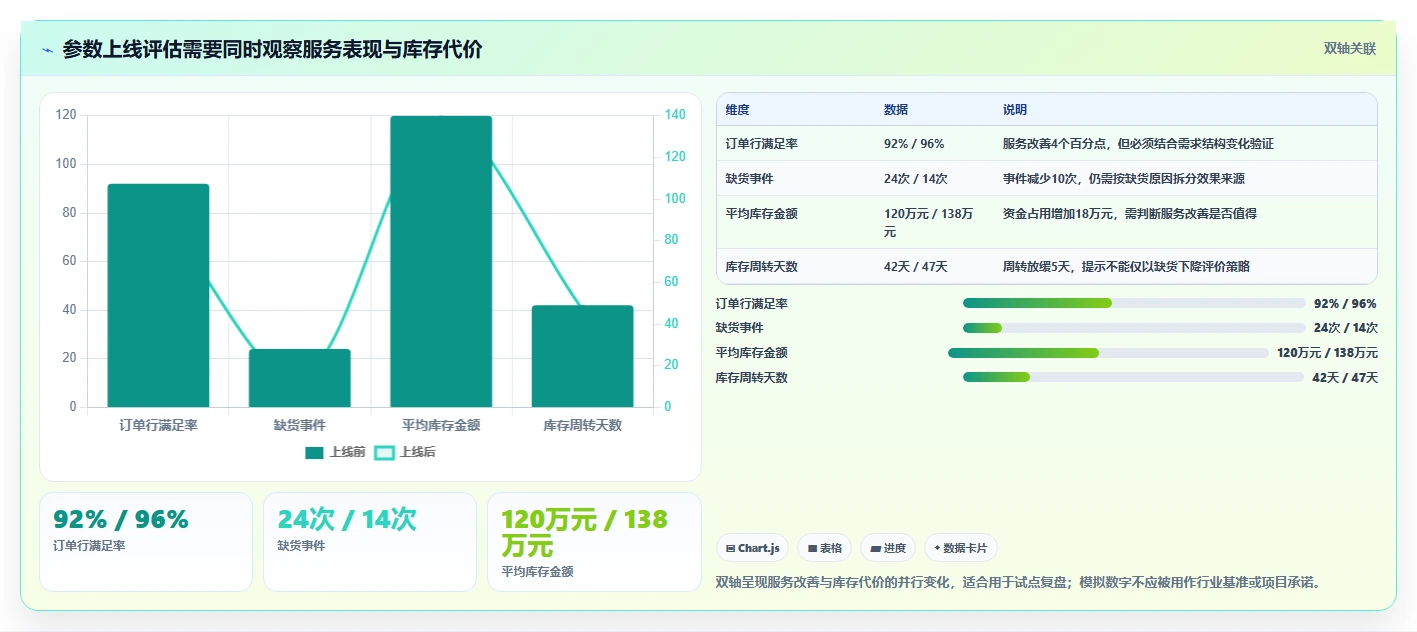Click the right axis value 140
1417x632 pixels.
(x=676, y=115)
